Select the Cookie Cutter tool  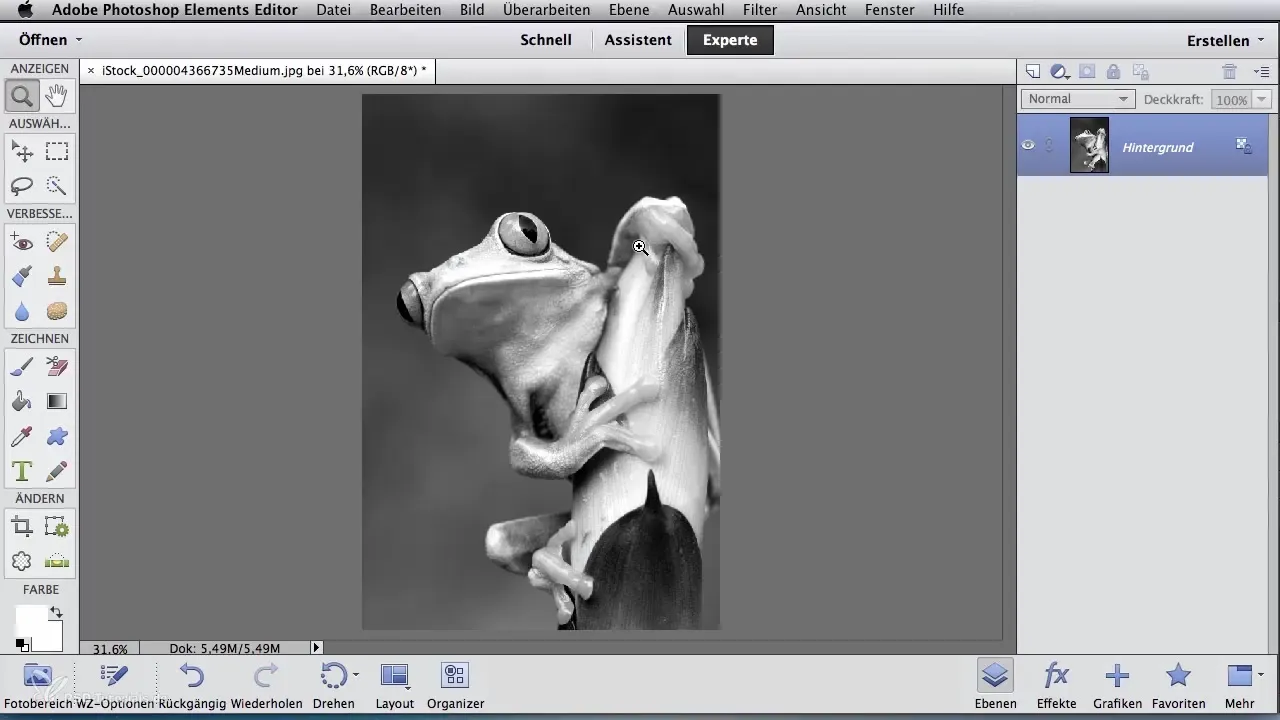(x=22, y=561)
